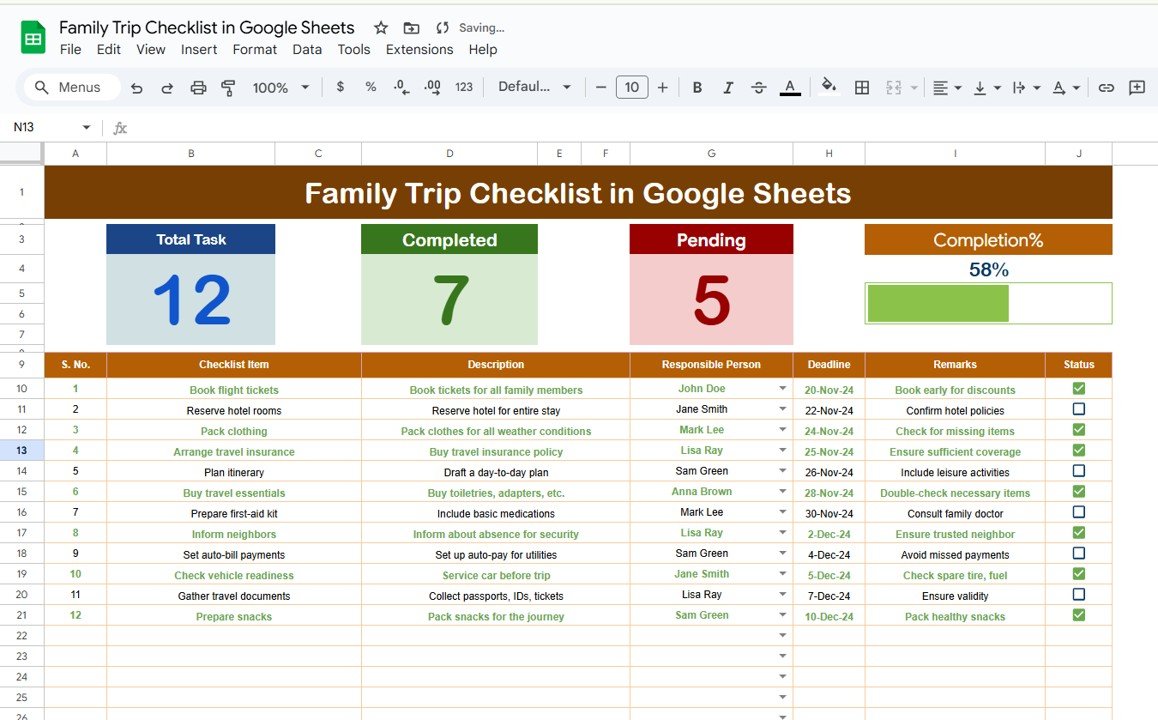Check status for Set auto-bill payments
This screenshot has width=1158, height=720.
point(1079,553)
